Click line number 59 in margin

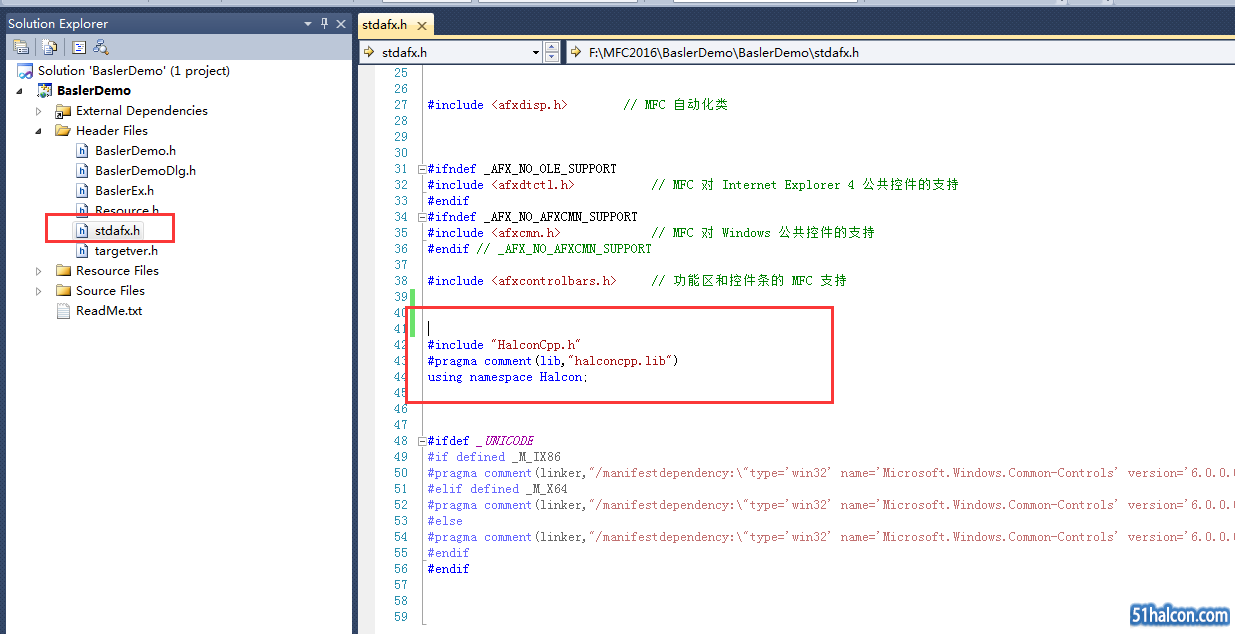click(401, 617)
